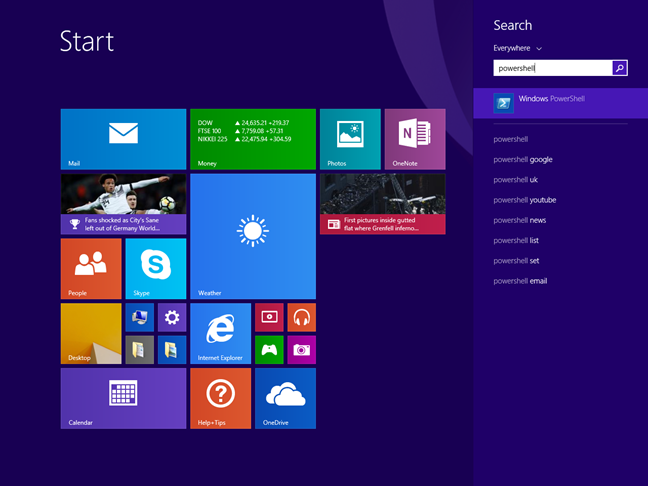The image size is (648, 486).
Task: Select the Windows PowerShell search result
Action: click(x=560, y=103)
